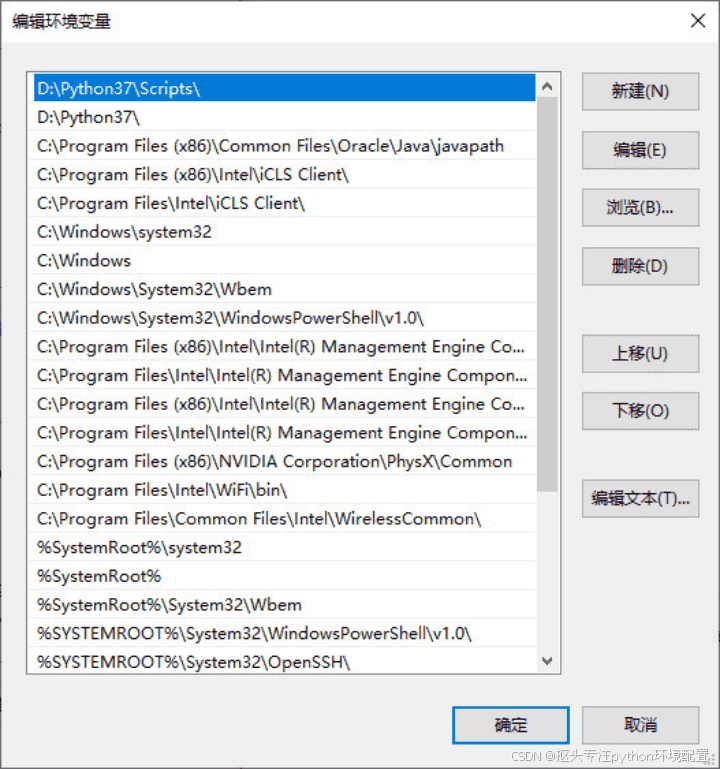720x769 pixels.
Task: Select C:\Program Files\Intel\iCLS Client\
Action: pyautogui.click(x=284, y=203)
